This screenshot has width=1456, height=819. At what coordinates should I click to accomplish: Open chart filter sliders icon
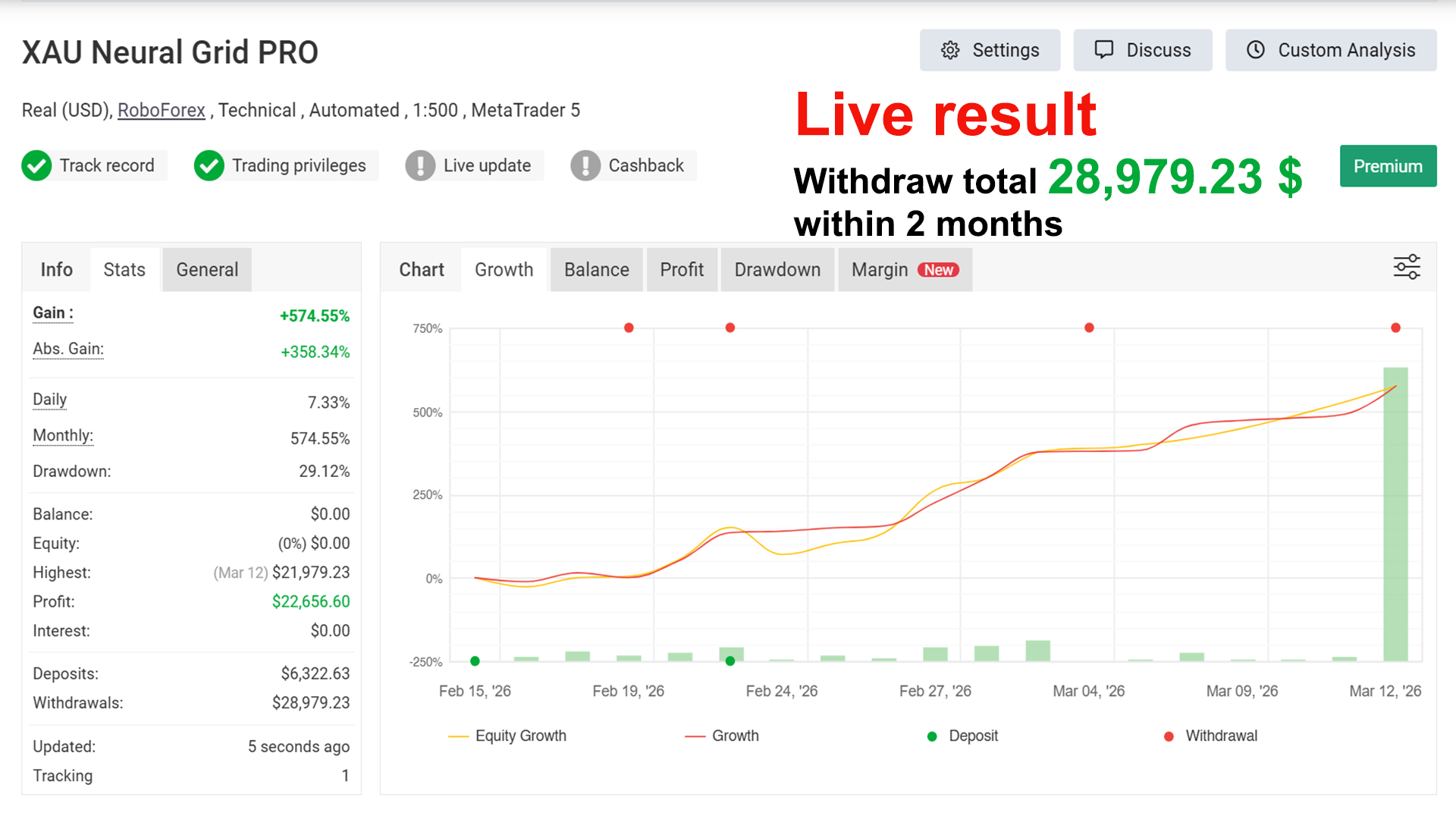pyautogui.click(x=1407, y=267)
